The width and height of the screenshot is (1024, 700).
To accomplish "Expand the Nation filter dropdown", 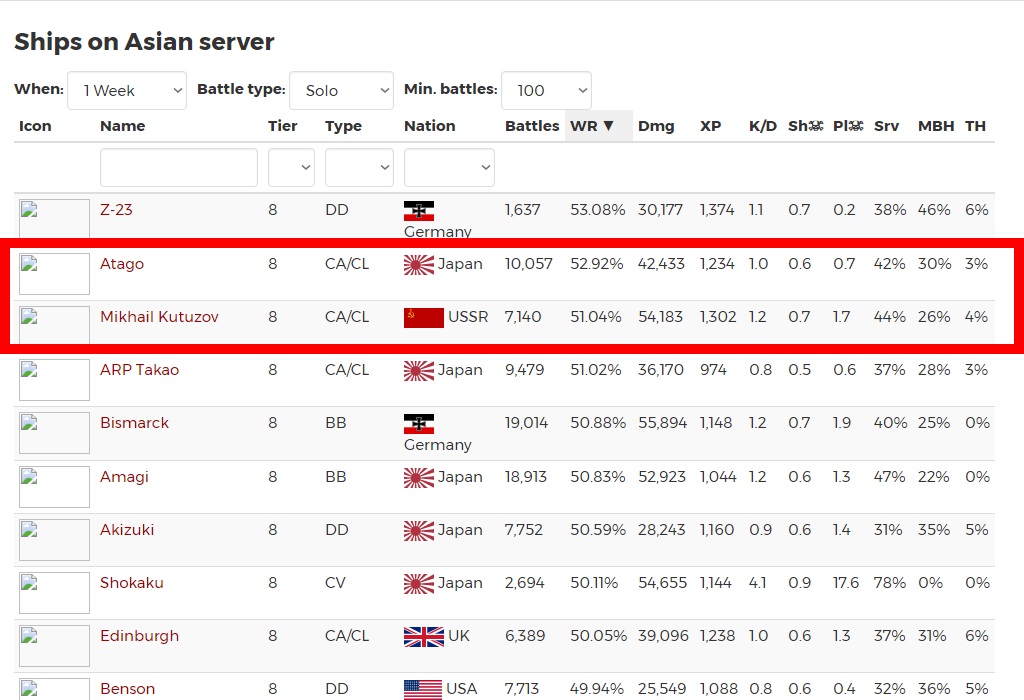I will pyautogui.click(x=449, y=167).
